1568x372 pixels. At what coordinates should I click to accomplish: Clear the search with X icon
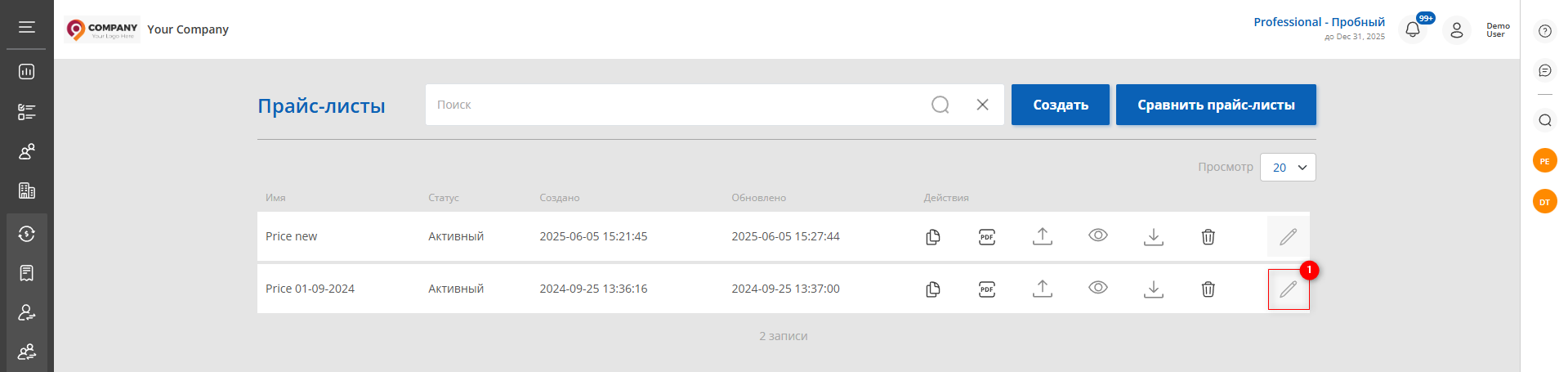pos(983,105)
